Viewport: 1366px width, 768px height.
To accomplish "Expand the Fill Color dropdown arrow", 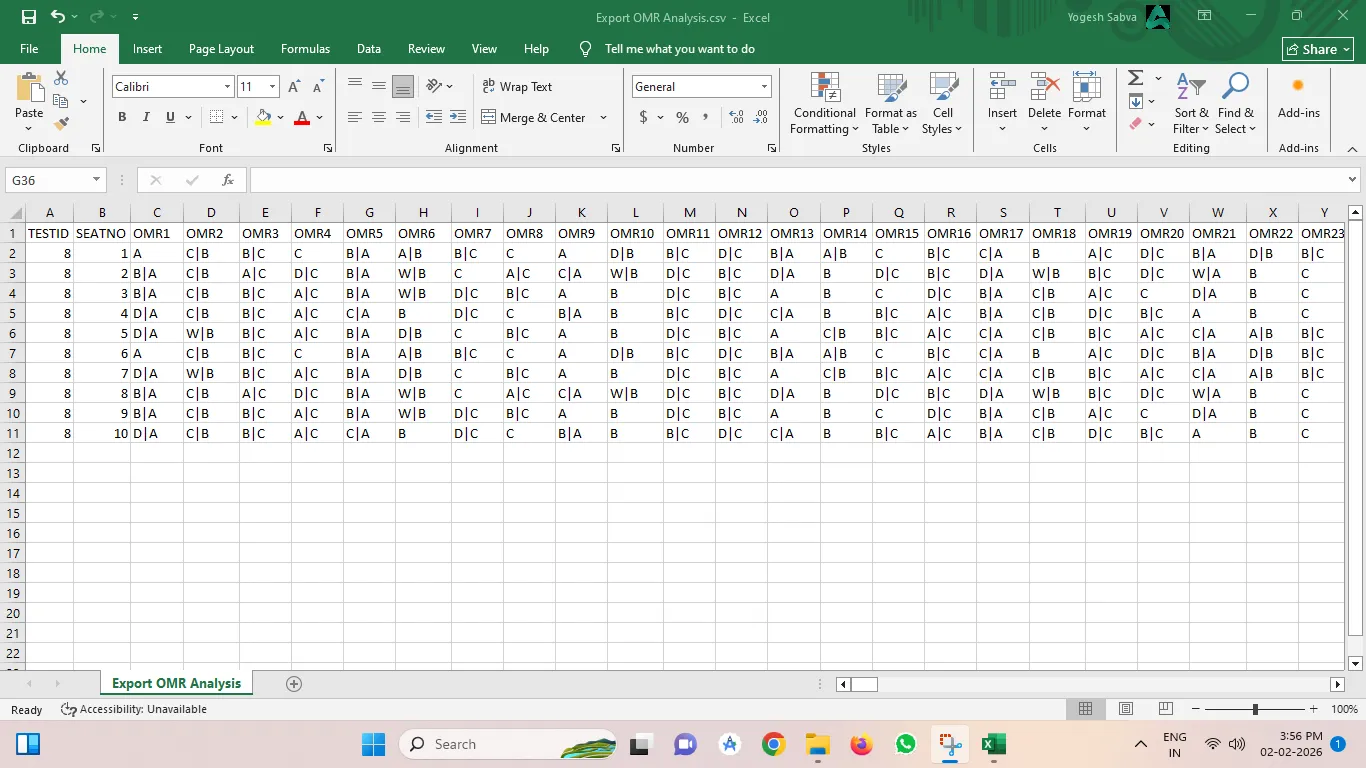I will click(x=279, y=118).
